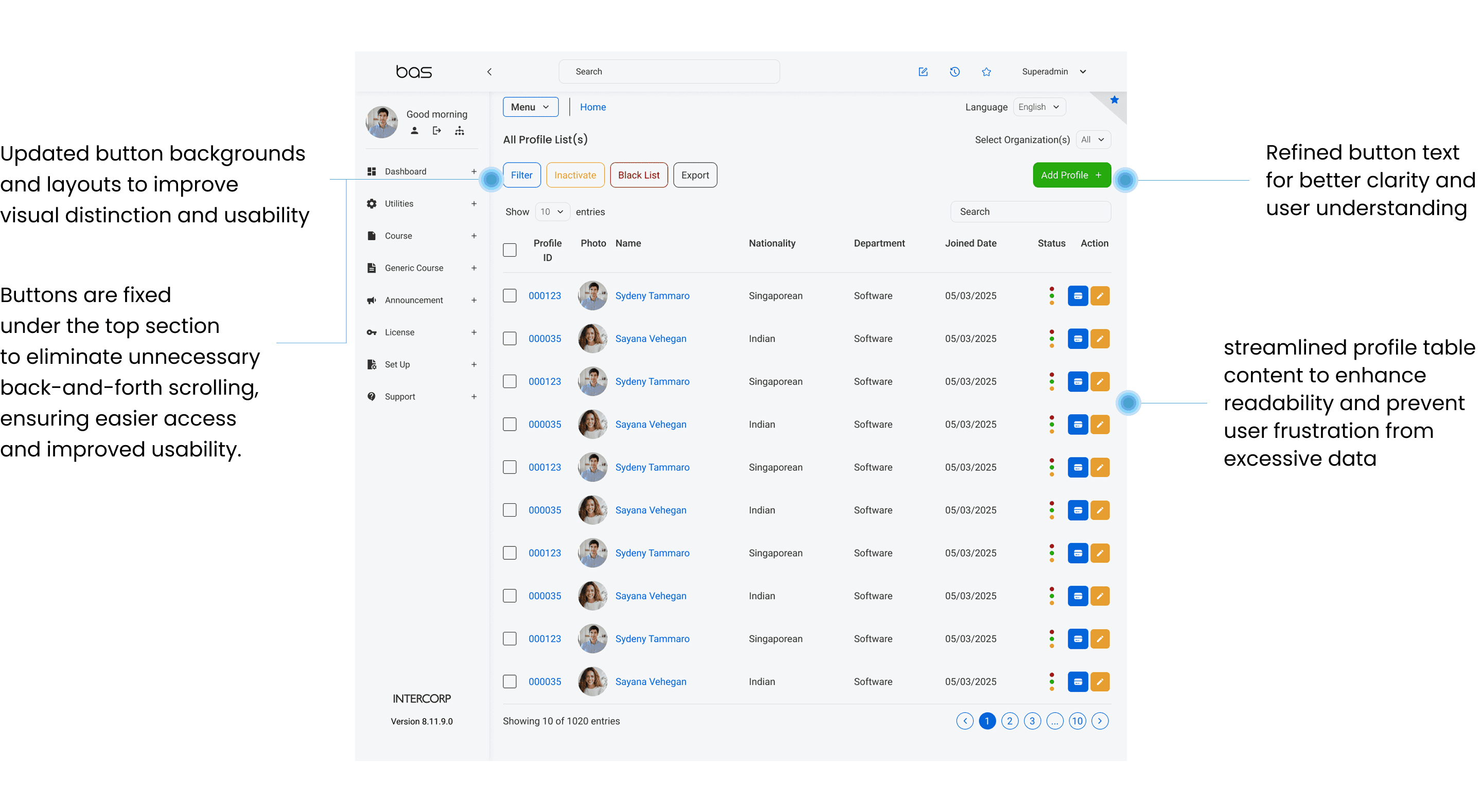Click the green Add Profile button

1071,175
